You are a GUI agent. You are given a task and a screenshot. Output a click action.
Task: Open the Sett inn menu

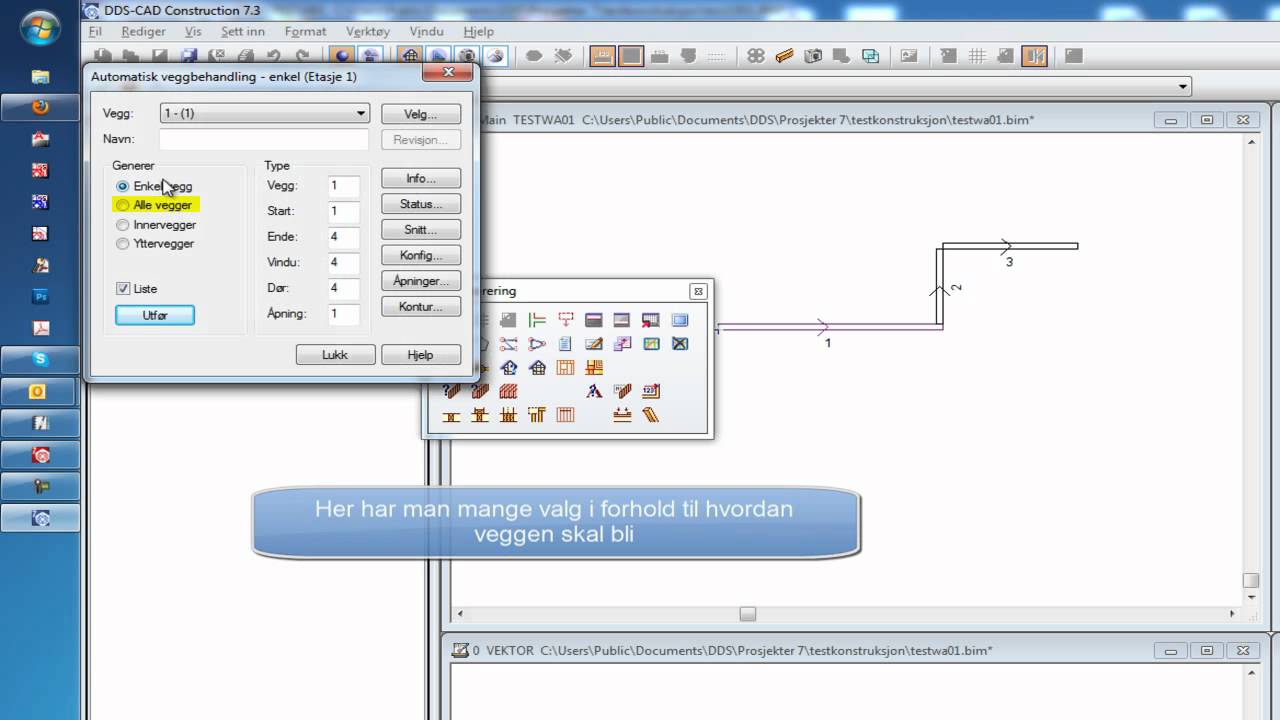pos(243,31)
